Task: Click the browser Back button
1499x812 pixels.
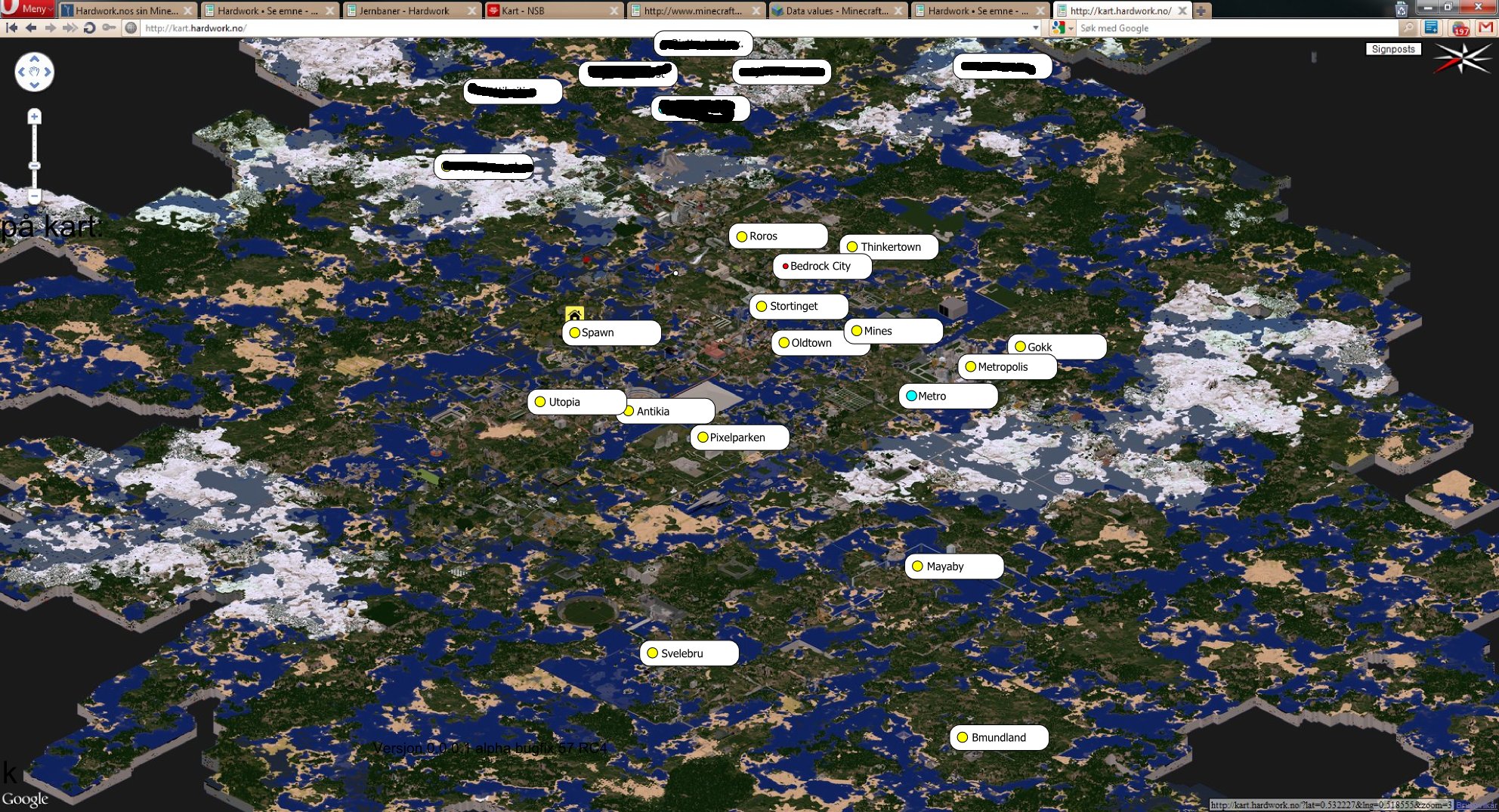Action: (31, 28)
